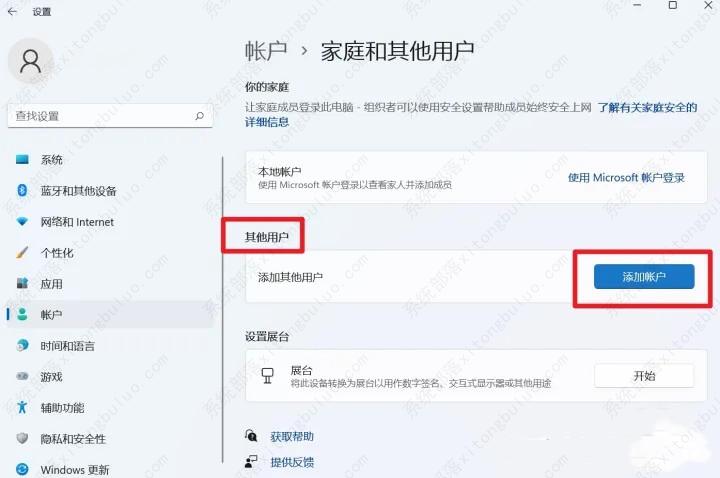Click the 本地帐户 text
The image size is (720, 478).
[x=280, y=172]
